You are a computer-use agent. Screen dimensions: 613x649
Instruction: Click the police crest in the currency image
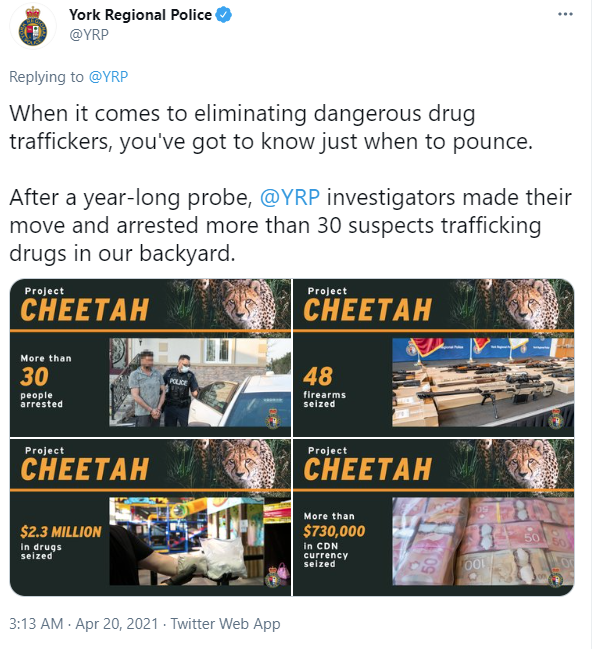pyautogui.click(x=557, y=576)
